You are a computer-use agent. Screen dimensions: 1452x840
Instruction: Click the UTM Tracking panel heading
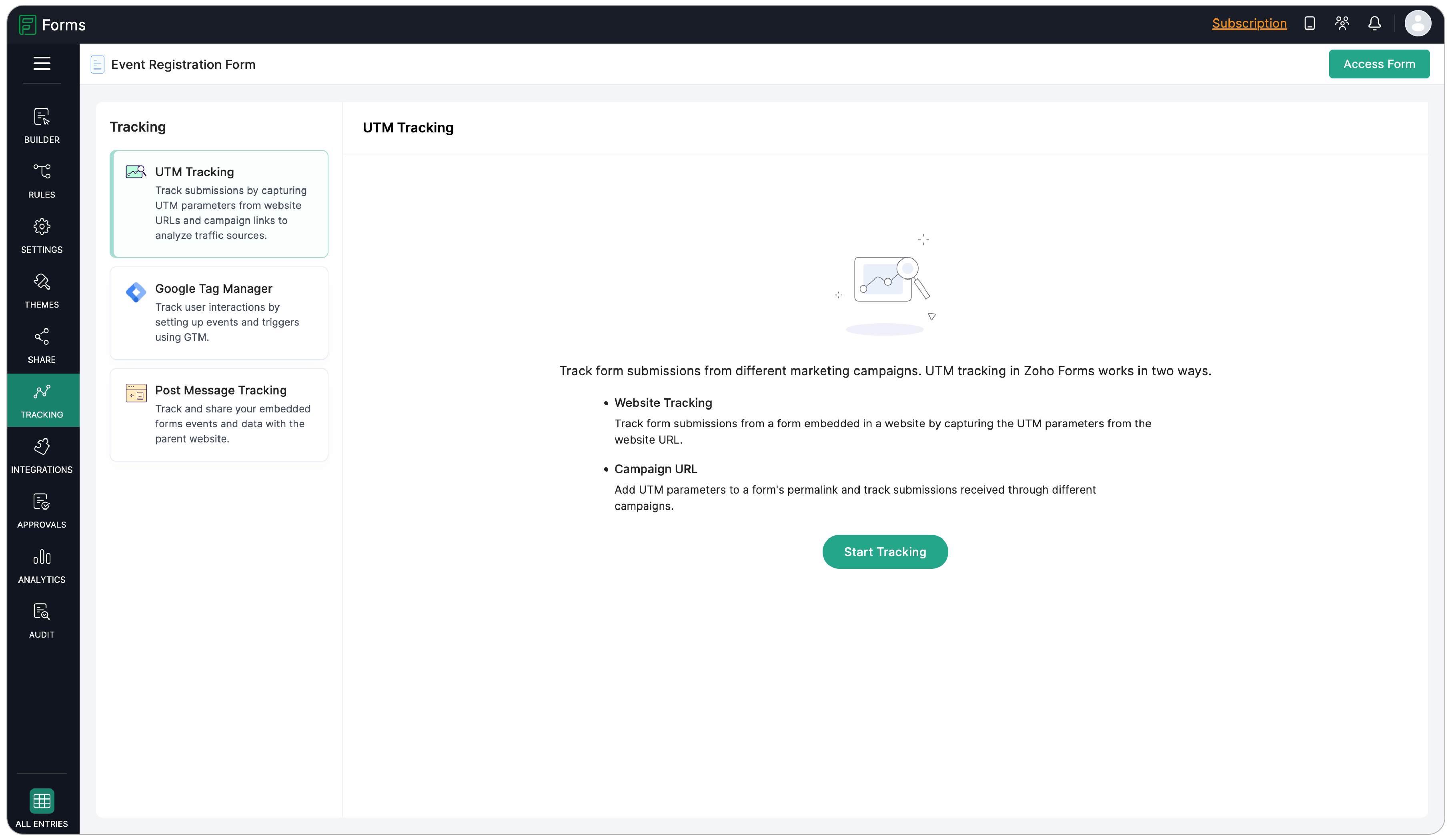(408, 128)
